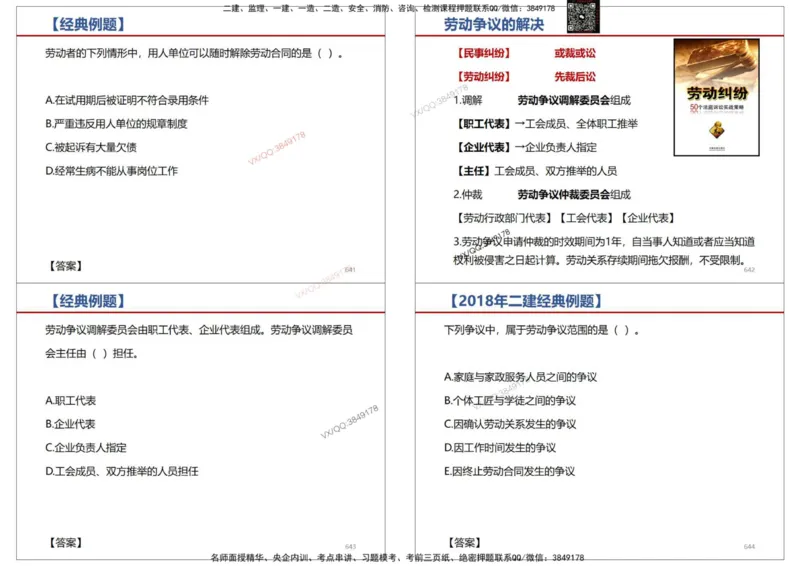Select option A.在试用期后被证明不符合录用条件

(x=127, y=100)
